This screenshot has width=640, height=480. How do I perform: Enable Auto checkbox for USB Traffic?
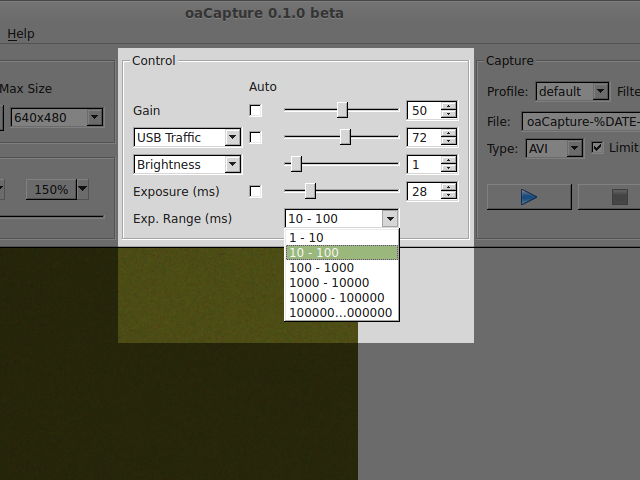tap(256, 138)
